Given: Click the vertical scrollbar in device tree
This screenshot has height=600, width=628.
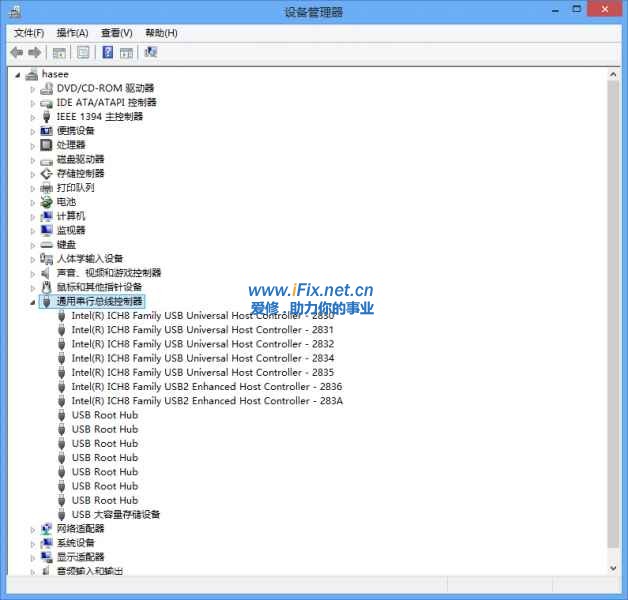Looking at the screenshot, I should [613, 320].
